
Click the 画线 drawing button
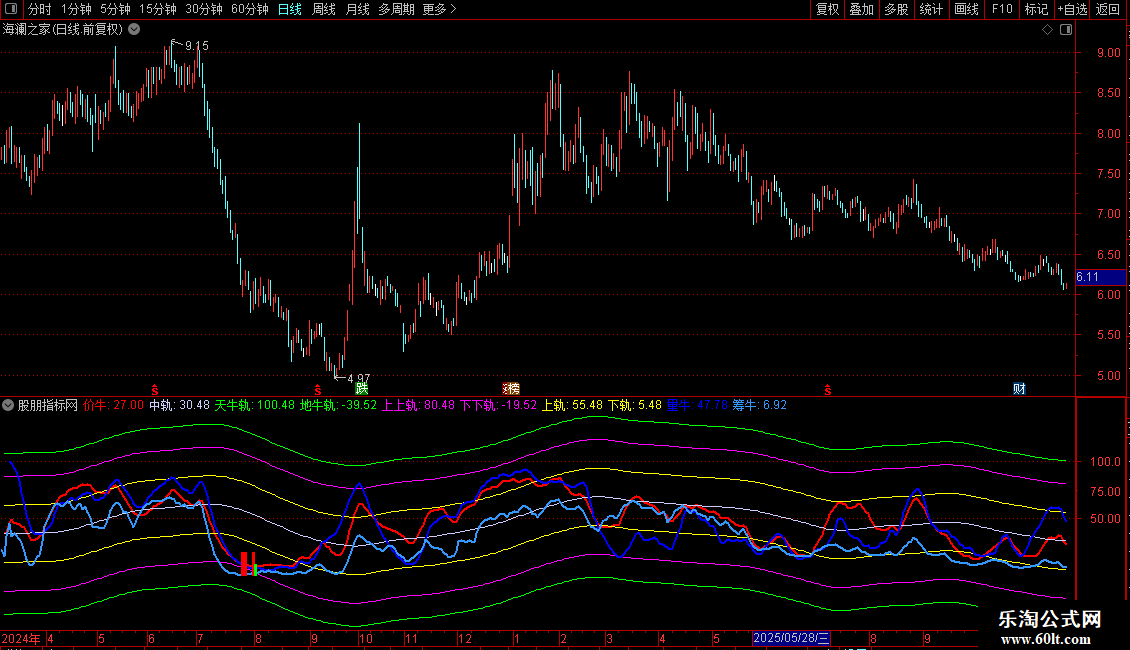click(x=966, y=9)
